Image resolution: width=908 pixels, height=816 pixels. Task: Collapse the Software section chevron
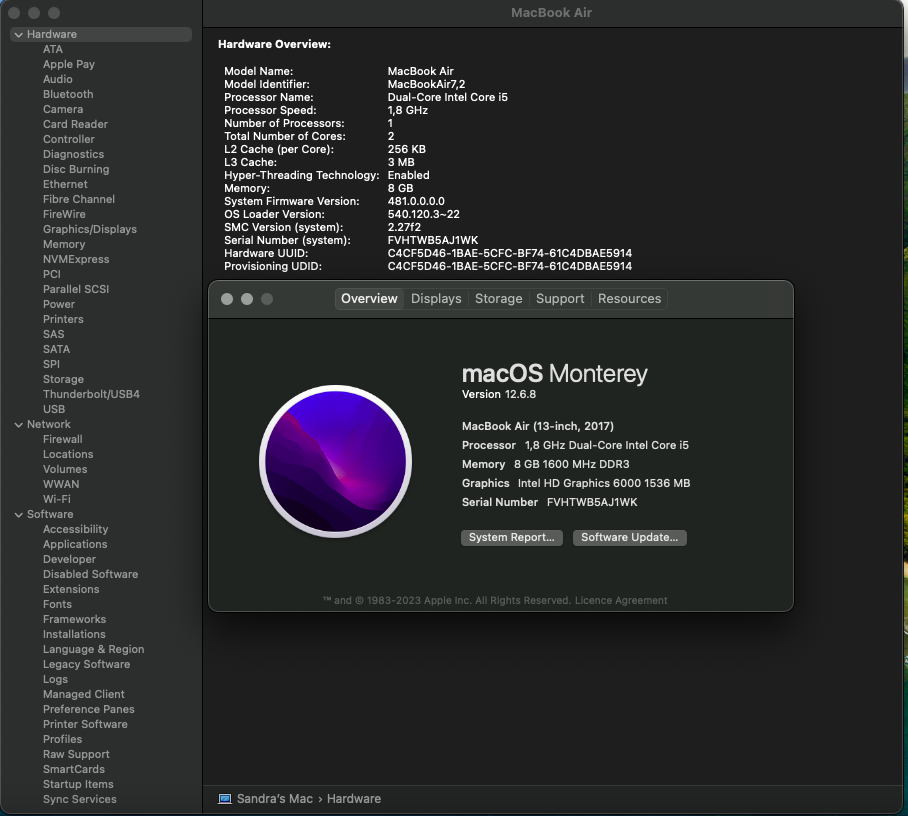coord(19,514)
